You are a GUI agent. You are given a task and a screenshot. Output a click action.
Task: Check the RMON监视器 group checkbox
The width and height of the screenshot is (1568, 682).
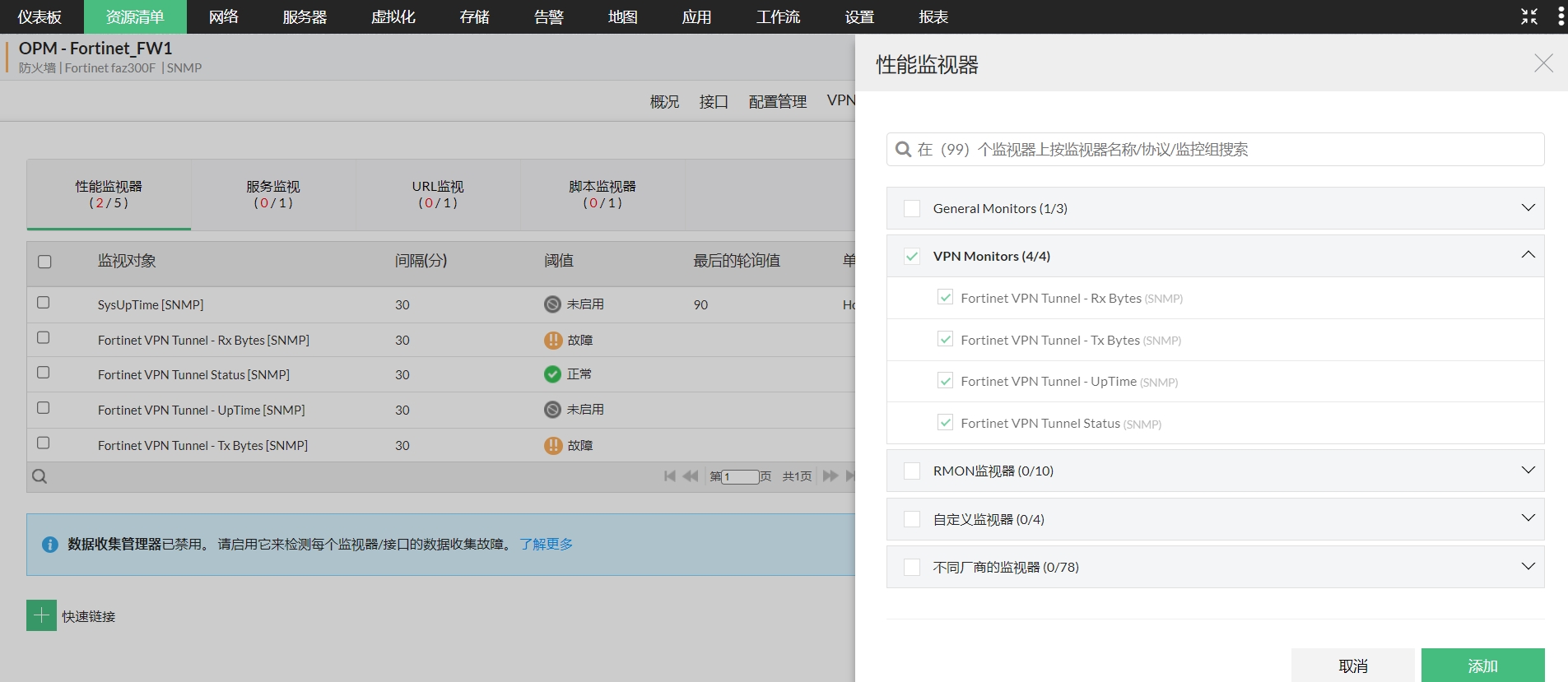[912, 471]
